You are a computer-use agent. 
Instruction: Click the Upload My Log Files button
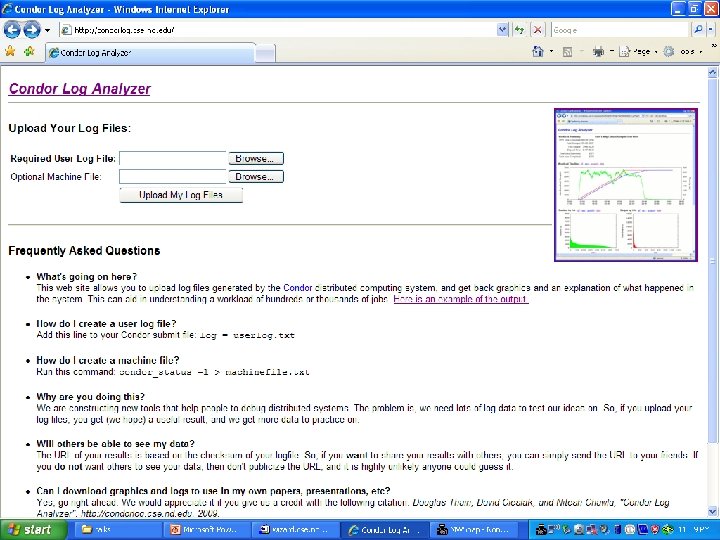[x=181, y=195]
